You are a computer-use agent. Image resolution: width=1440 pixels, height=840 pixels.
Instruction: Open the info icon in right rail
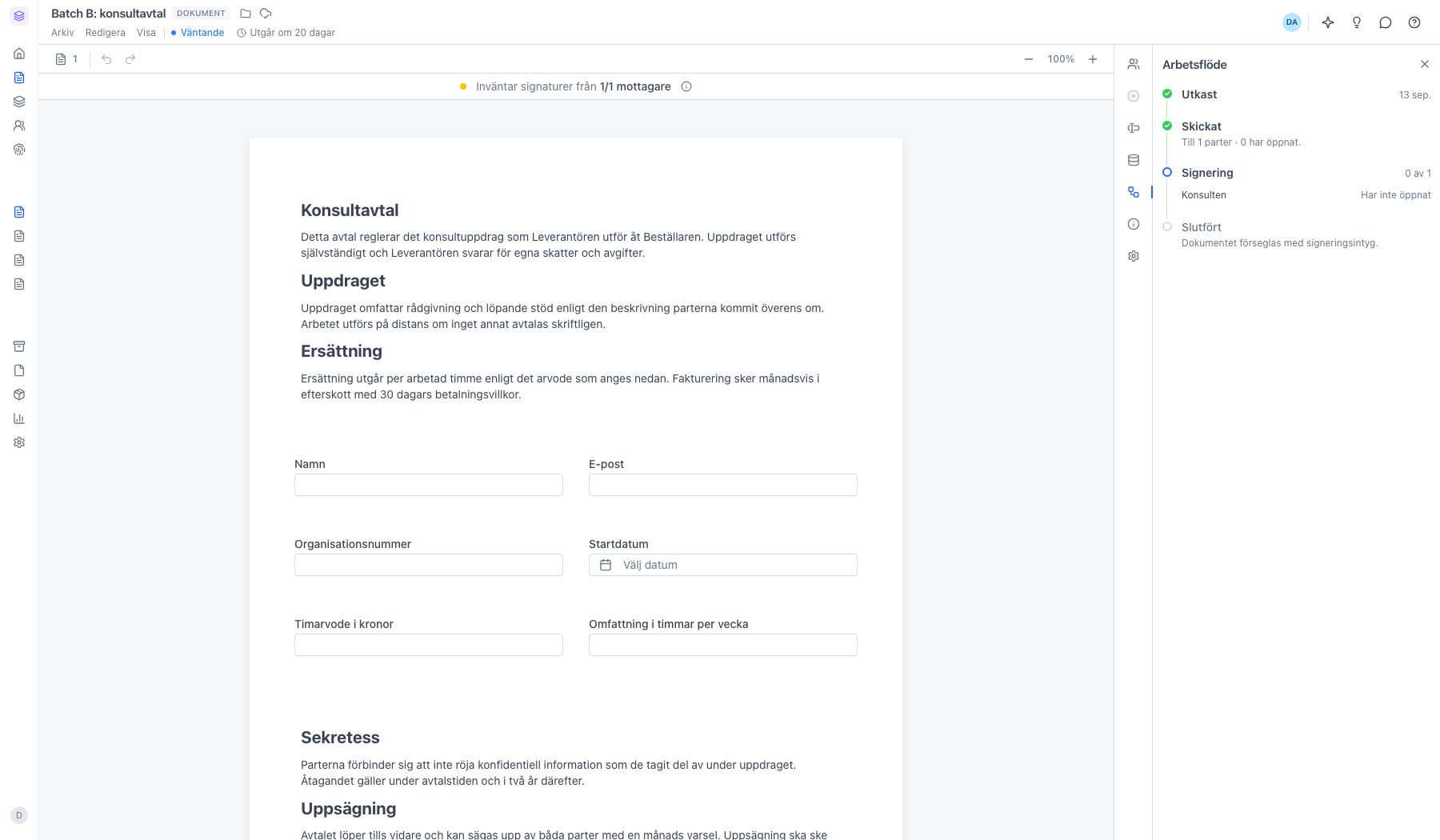[x=1134, y=224]
